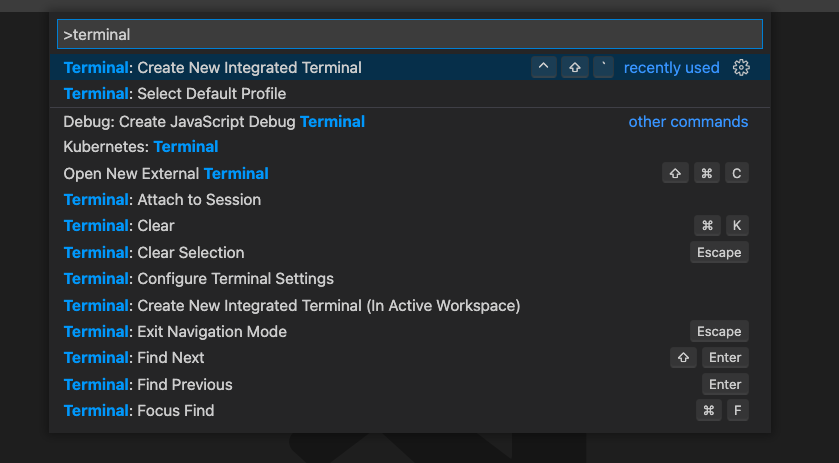This screenshot has width=839, height=463.
Task: Run Debug: Create JavaScript Debug Terminal
Action: click(410, 122)
